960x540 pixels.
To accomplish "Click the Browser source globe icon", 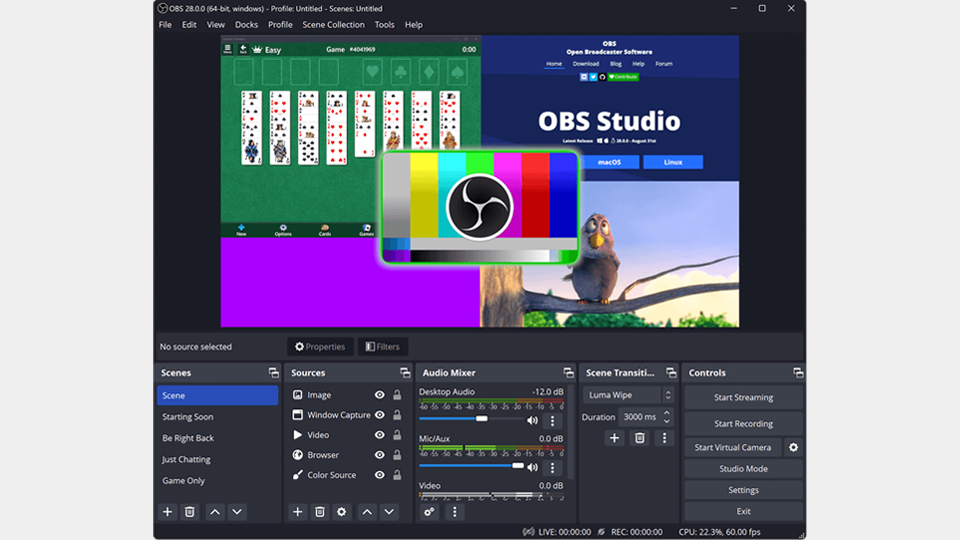I will [298, 455].
